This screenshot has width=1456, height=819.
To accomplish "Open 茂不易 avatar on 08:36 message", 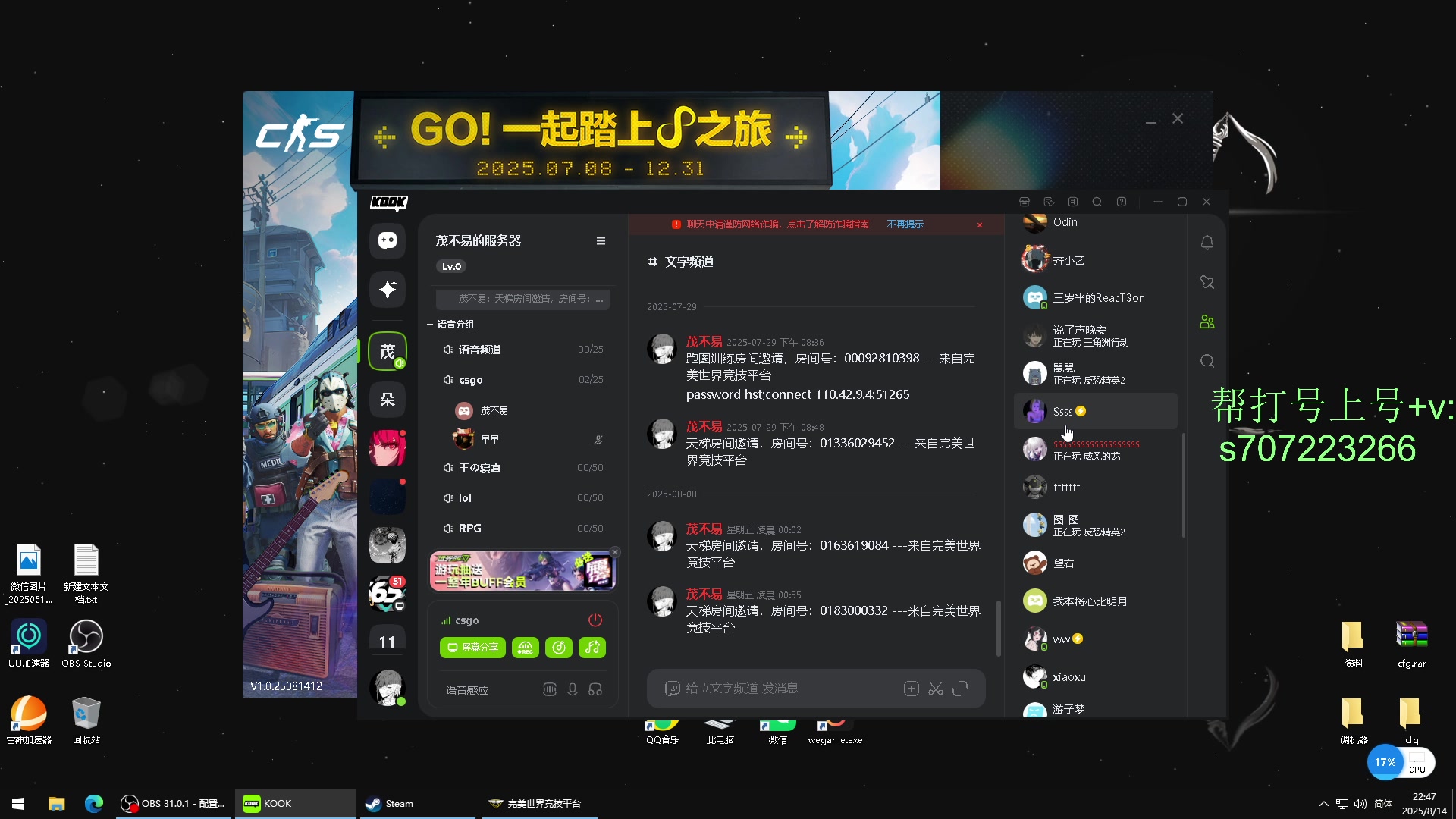I will pyautogui.click(x=662, y=349).
